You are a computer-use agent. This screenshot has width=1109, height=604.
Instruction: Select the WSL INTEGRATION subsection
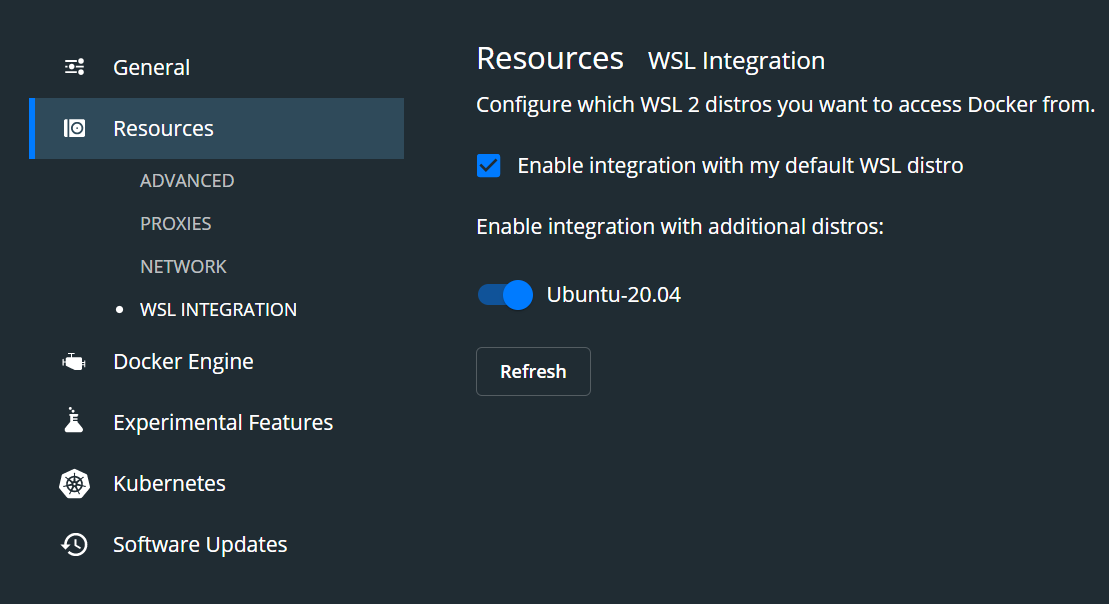pyautogui.click(x=218, y=310)
